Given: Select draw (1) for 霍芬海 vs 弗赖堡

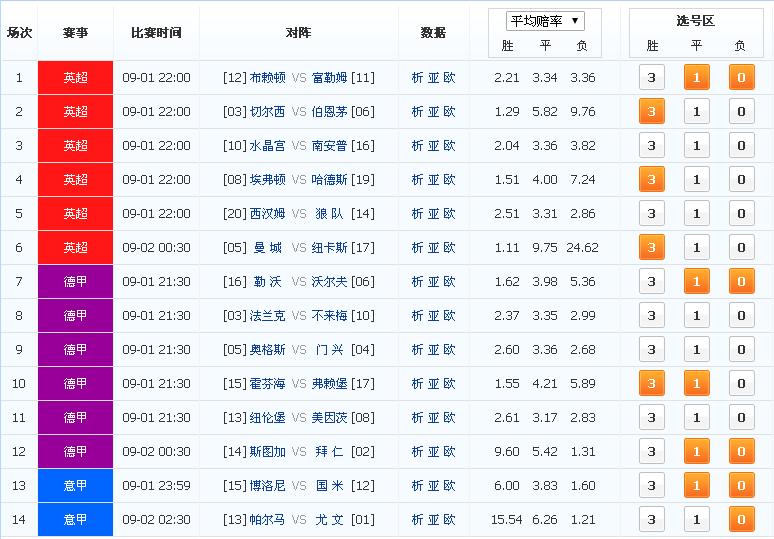Looking at the screenshot, I should pyautogui.click(x=697, y=384).
